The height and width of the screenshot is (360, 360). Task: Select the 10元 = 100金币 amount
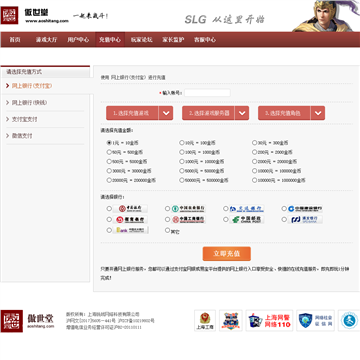click(x=182, y=143)
